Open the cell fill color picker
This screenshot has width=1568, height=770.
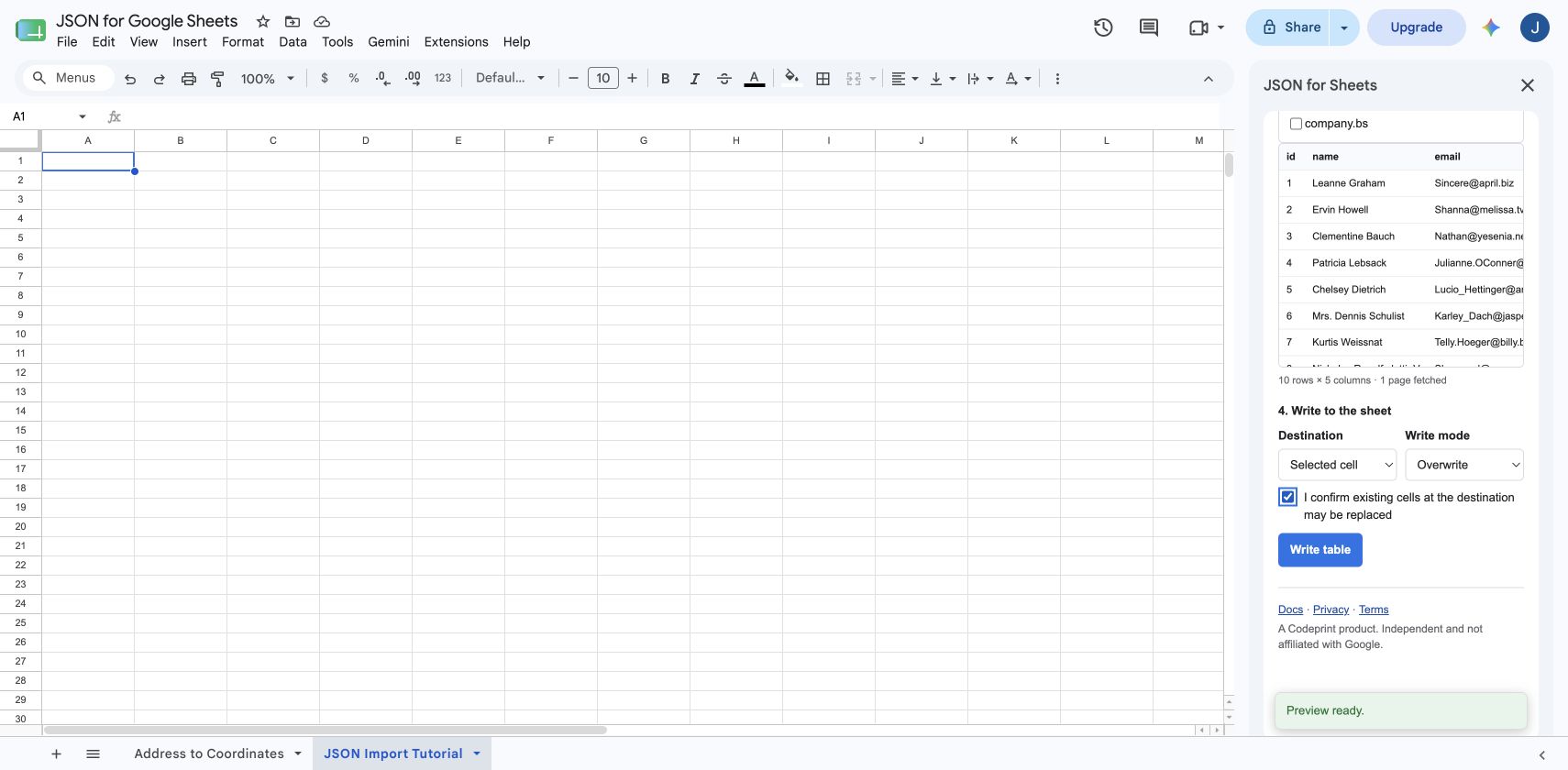(x=792, y=78)
